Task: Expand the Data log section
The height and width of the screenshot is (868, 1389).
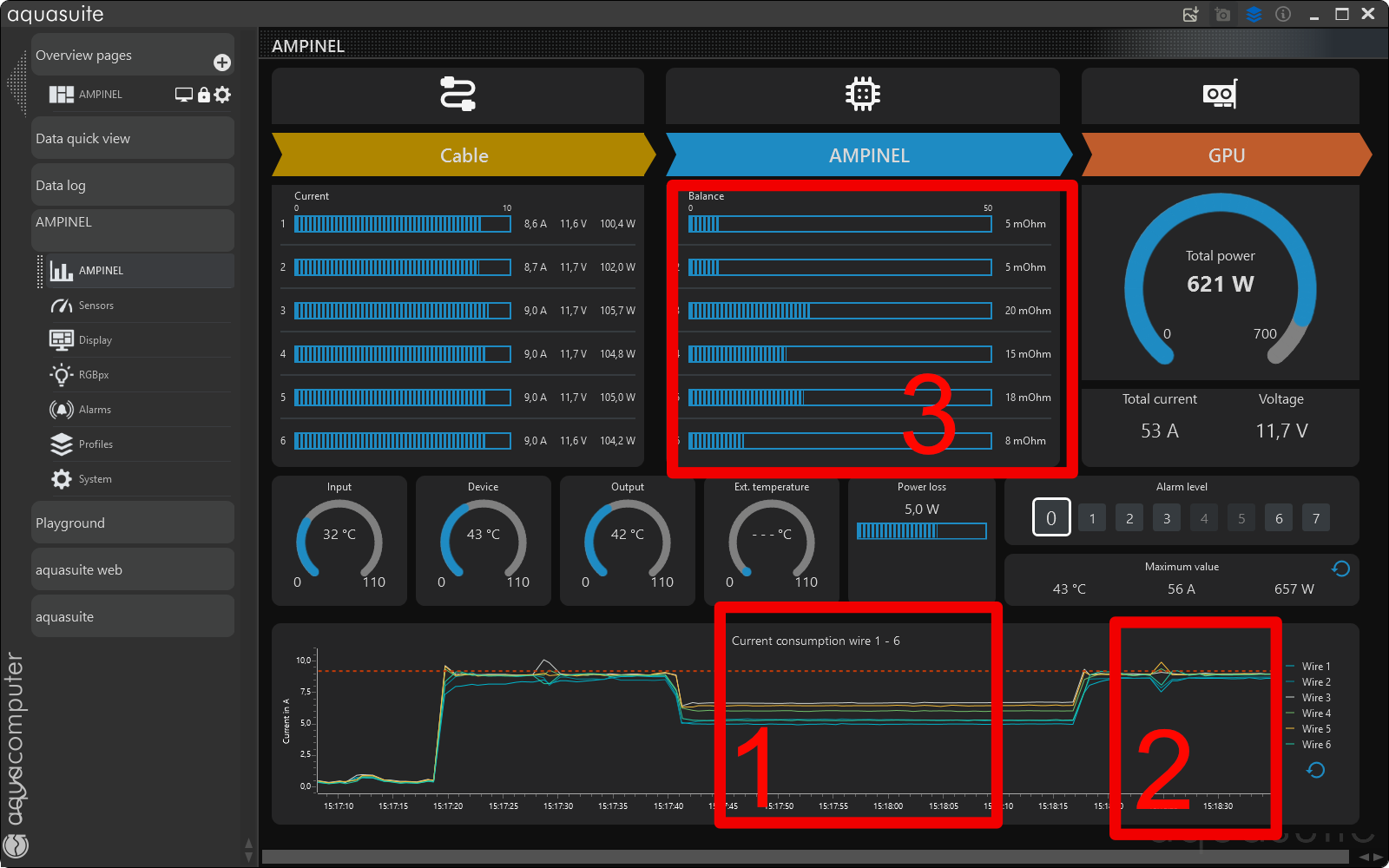Action: click(x=132, y=186)
